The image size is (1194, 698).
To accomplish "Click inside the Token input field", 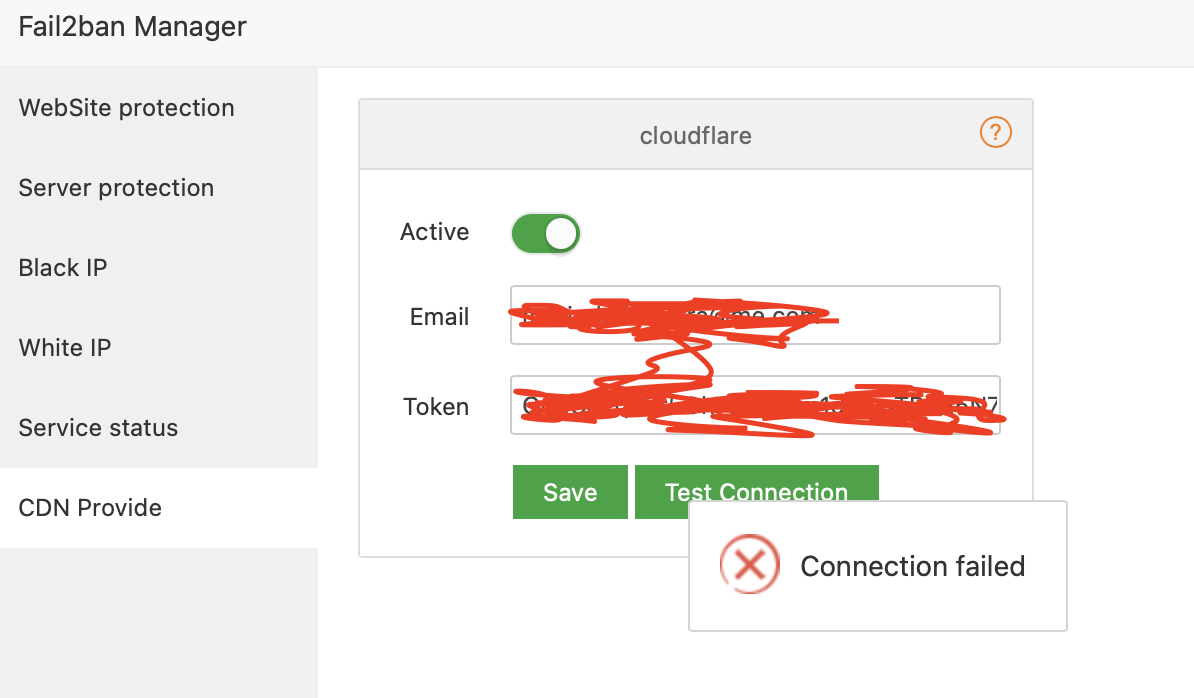I will click(755, 405).
